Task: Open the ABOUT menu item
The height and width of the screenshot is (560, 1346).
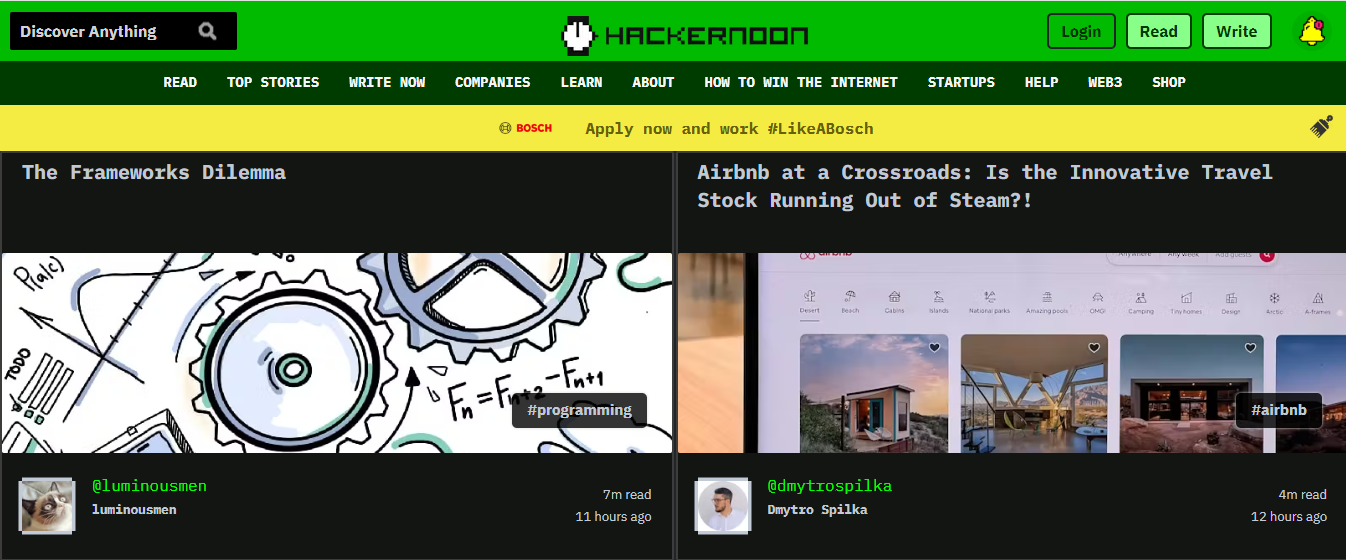Action: (654, 82)
